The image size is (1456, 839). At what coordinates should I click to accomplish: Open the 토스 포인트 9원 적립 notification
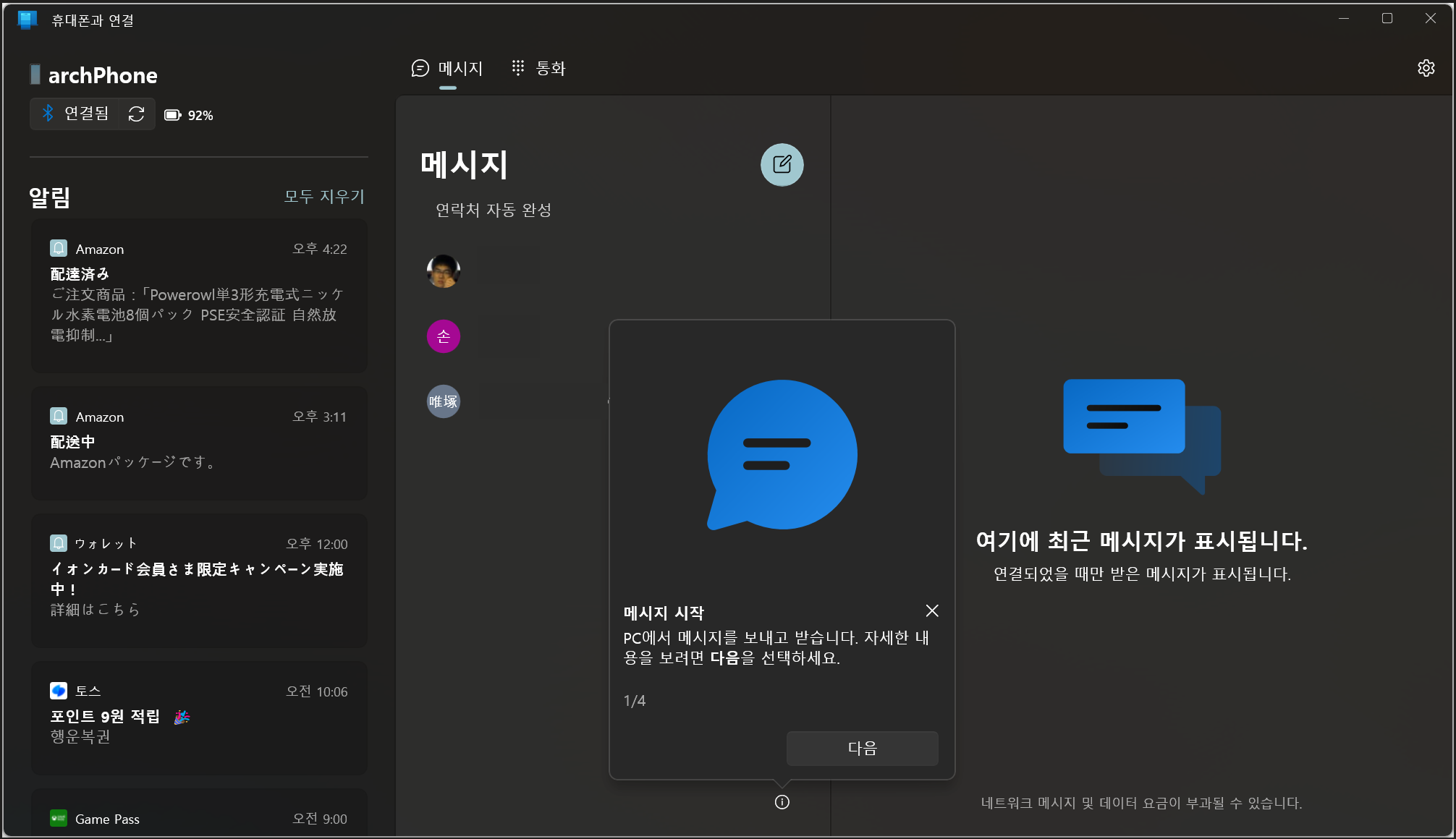coord(199,717)
